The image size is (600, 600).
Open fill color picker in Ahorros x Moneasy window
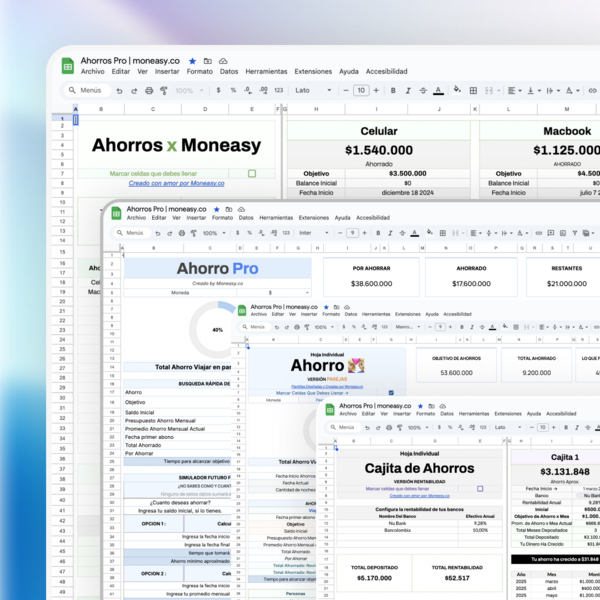(x=457, y=90)
